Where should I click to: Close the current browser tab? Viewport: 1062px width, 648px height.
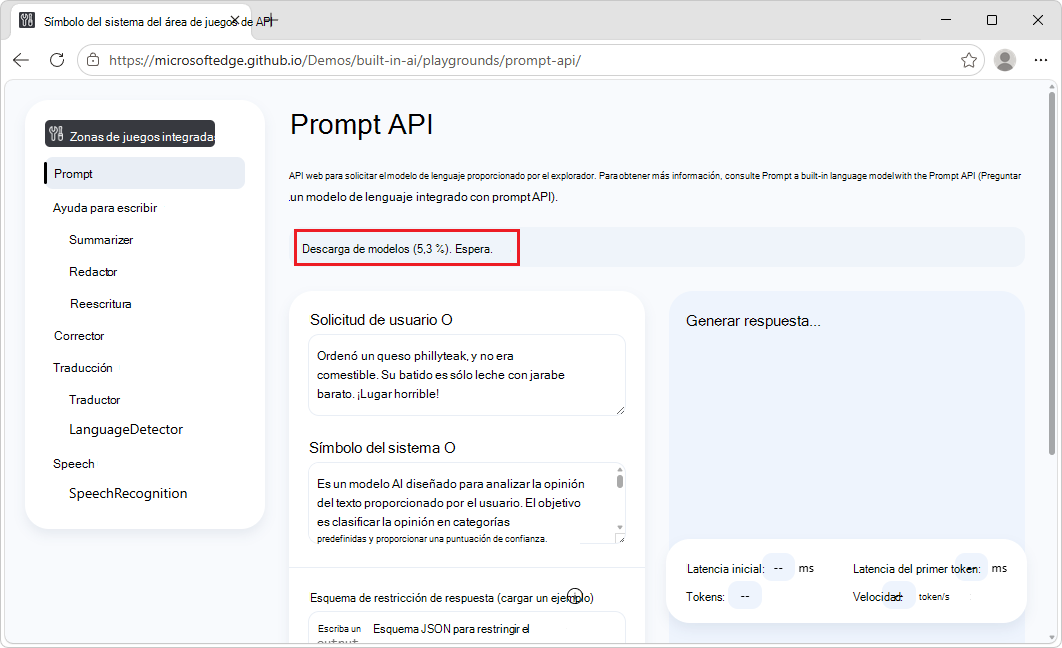[235, 20]
